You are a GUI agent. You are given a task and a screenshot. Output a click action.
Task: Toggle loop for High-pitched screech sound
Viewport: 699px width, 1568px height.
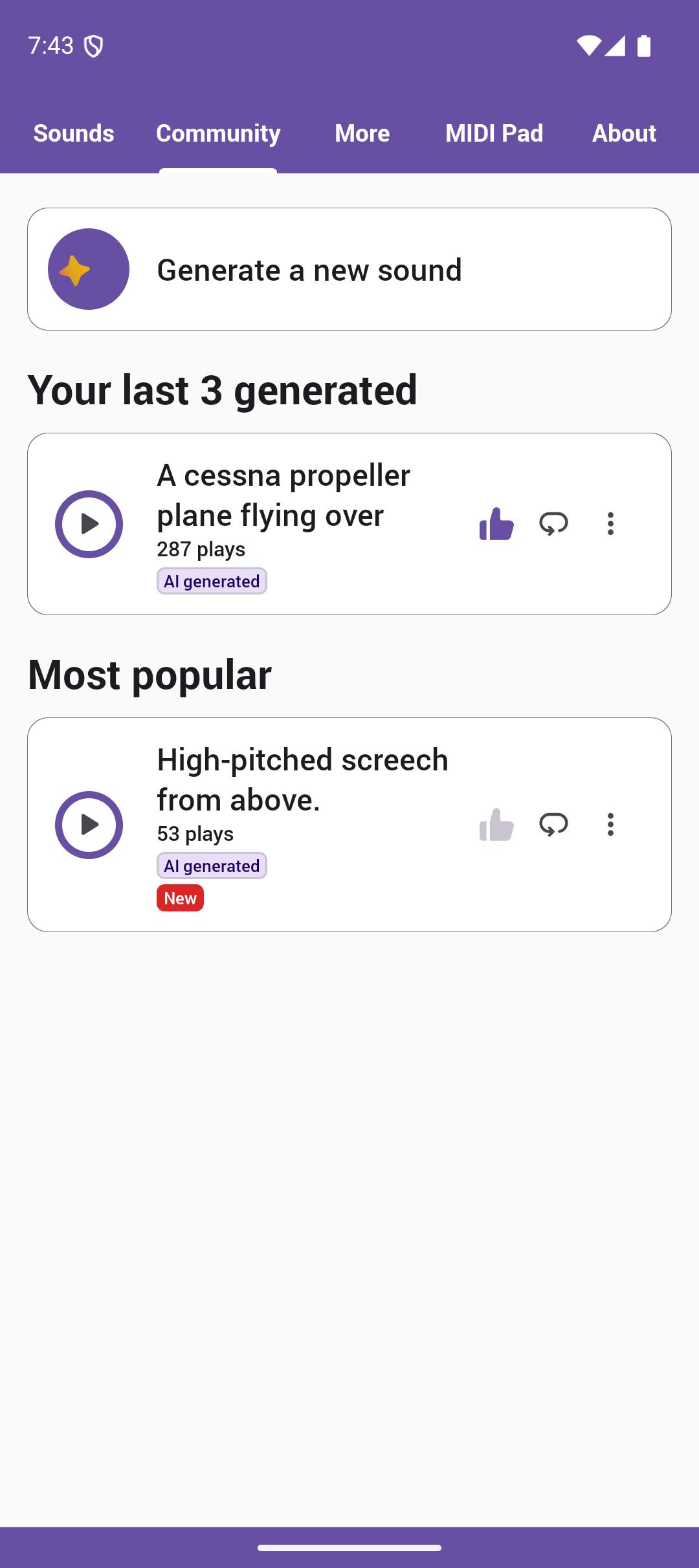tap(553, 825)
